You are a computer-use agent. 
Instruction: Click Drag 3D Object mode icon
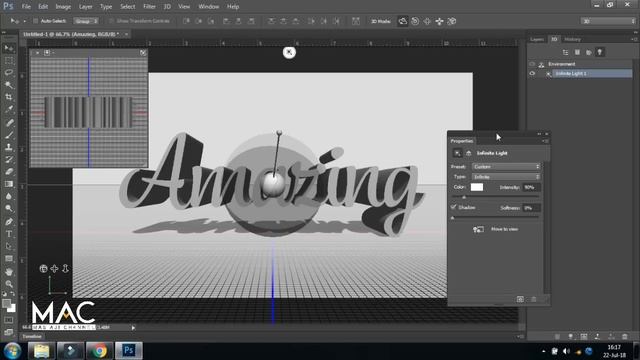(x=427, y=21)
